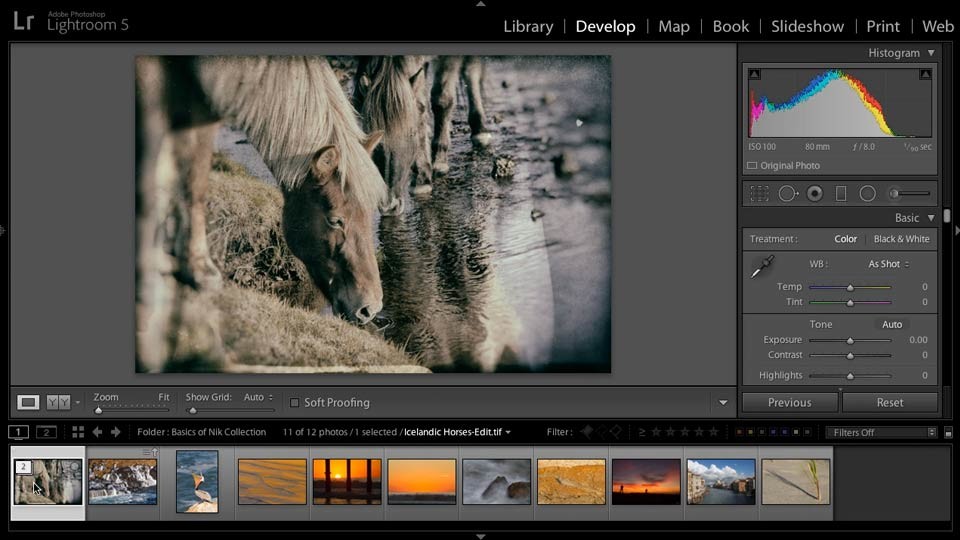Show left panel with edge arrow
The width and height of the screenshot is (960, 540).
point(2,231)
